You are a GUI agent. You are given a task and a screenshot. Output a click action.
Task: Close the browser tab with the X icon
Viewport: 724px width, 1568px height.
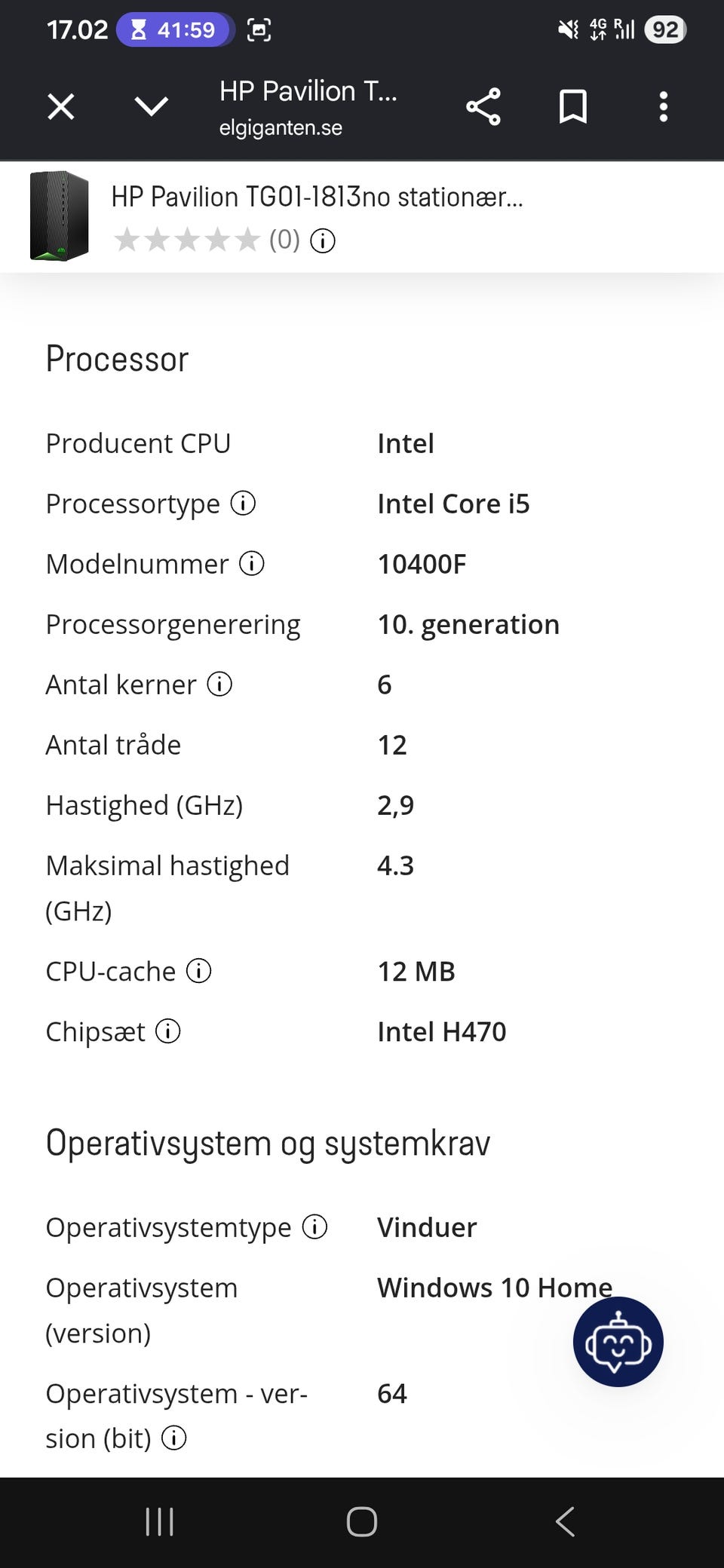coord(61,106)
